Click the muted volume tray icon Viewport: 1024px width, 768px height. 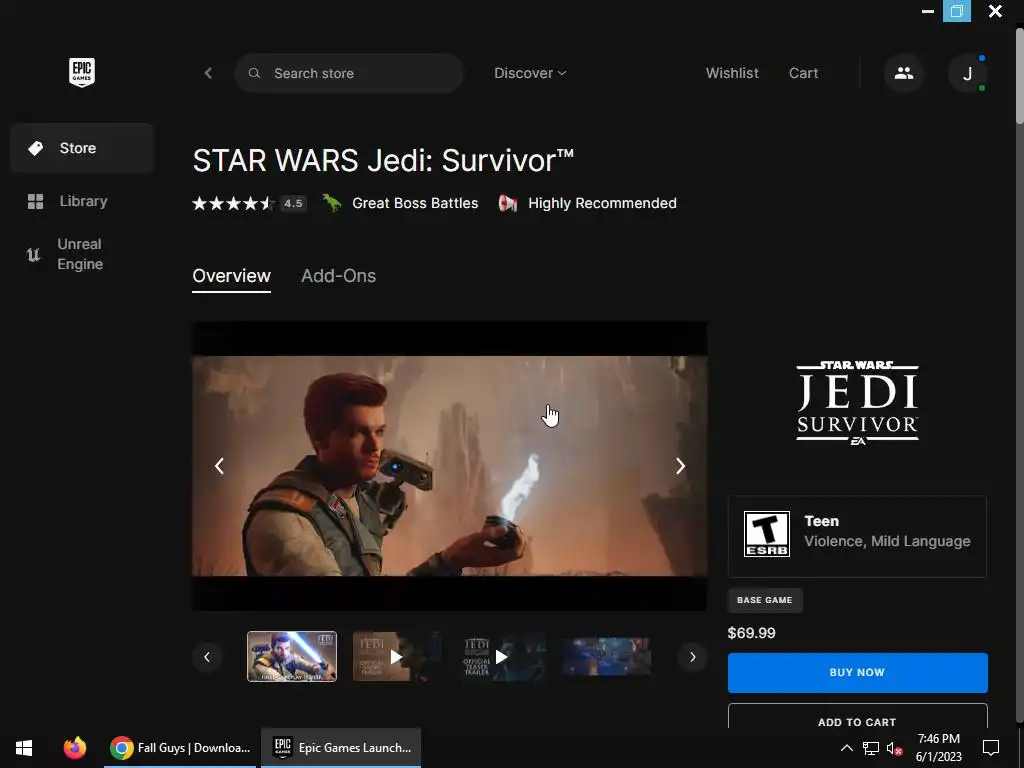[894, 748]
